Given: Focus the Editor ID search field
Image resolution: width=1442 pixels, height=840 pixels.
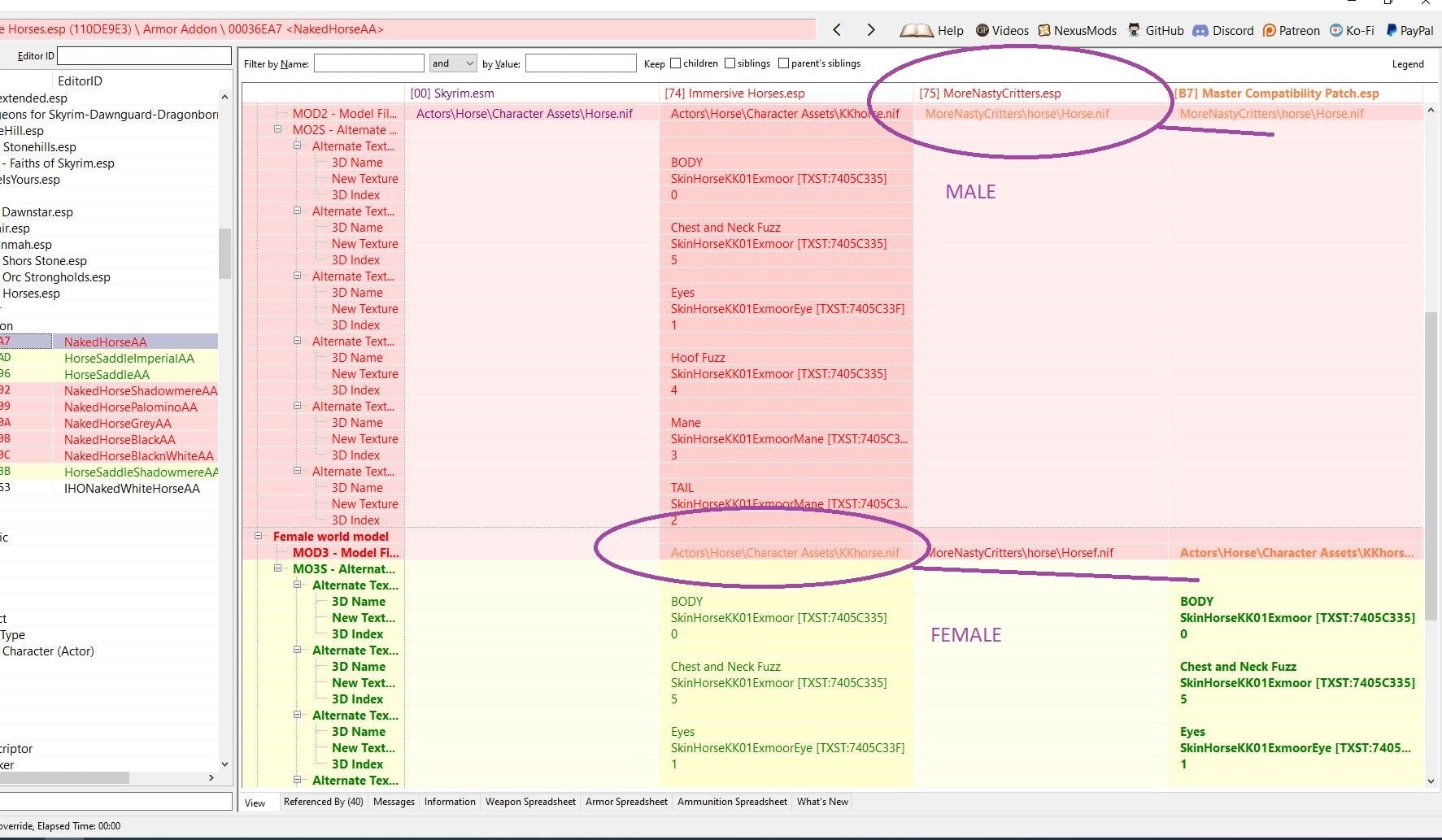Looking at the screenshot, I should pyautogui.click(x=144, y=56).
